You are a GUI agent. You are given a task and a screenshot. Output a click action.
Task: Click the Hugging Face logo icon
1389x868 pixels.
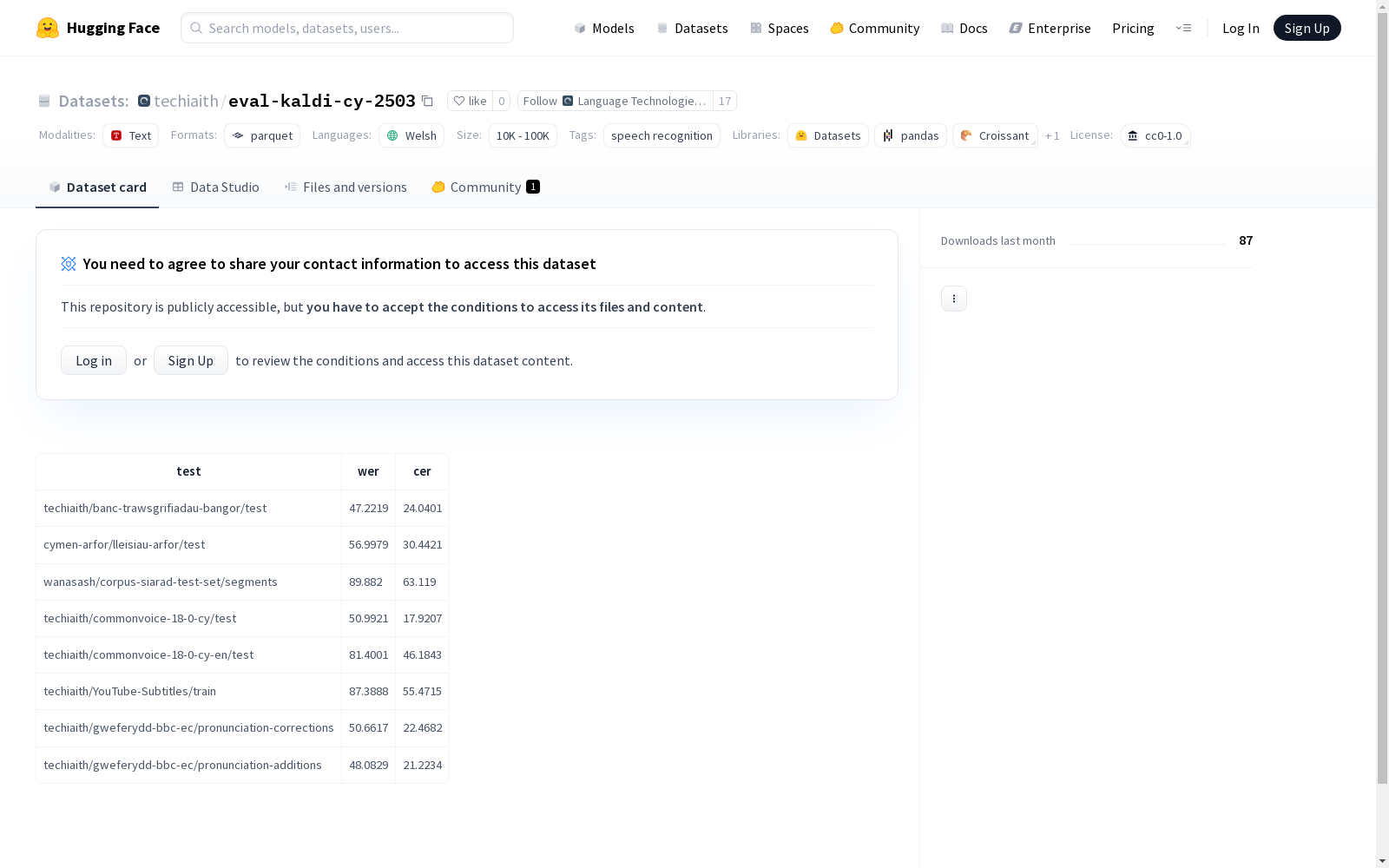pyautogui.click(x=48, y=28)
